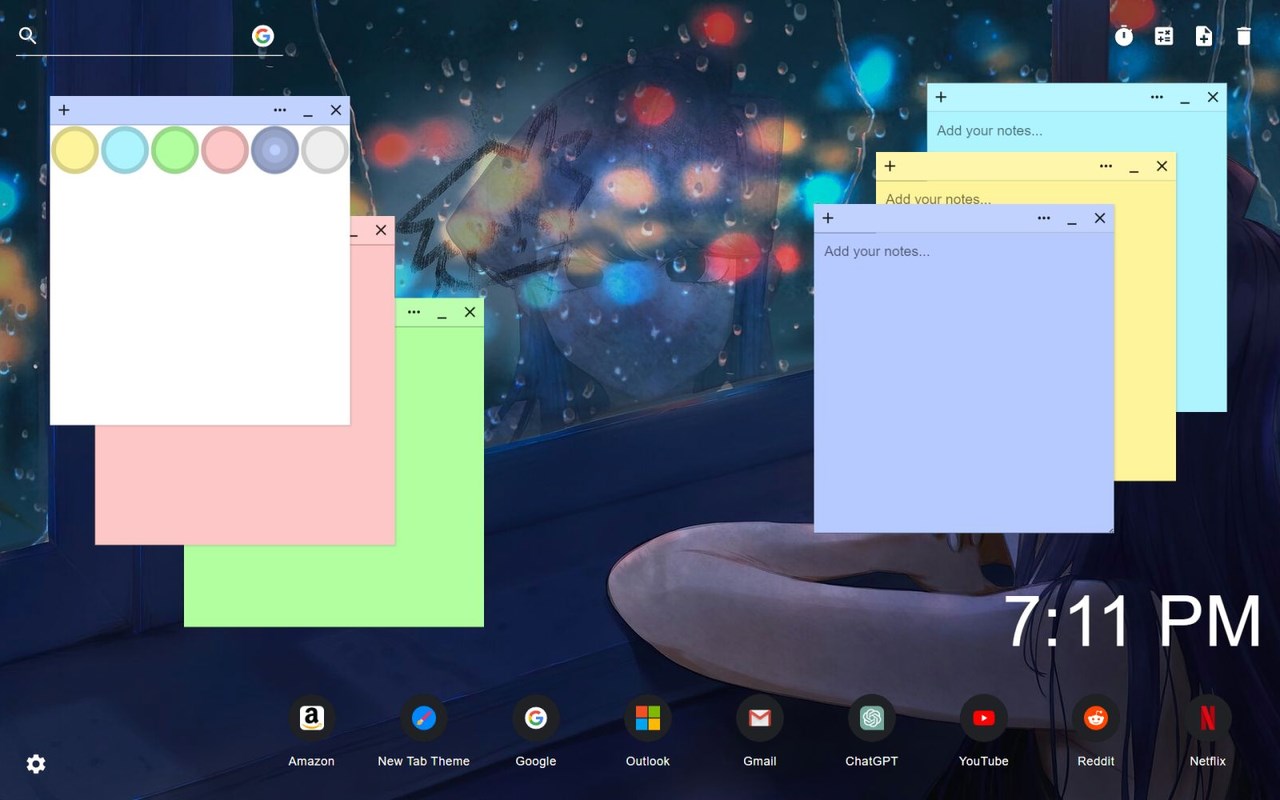Create a new note with the page-plus icon

pos(1204,36)
